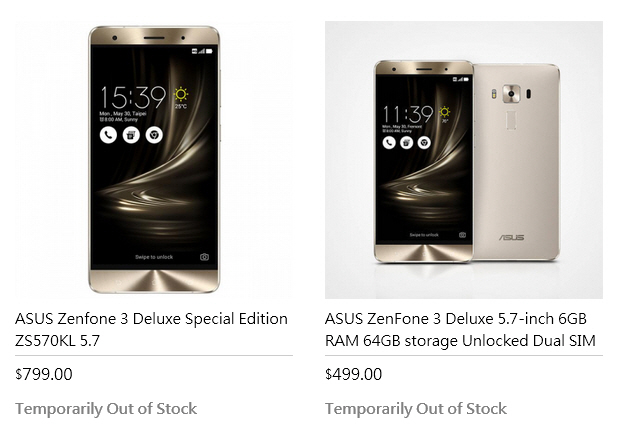
Task: Click the rear camera lens on the phone back
Action: coord(511,94)
